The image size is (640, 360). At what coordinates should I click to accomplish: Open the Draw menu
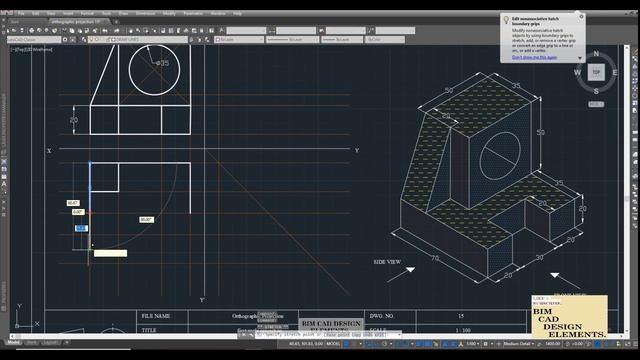[x=123, y=13]
